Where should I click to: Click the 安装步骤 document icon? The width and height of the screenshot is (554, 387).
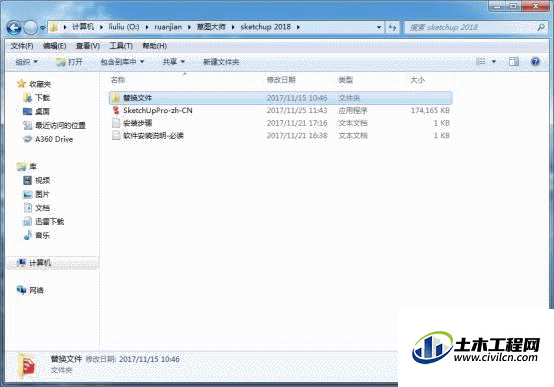116,123
